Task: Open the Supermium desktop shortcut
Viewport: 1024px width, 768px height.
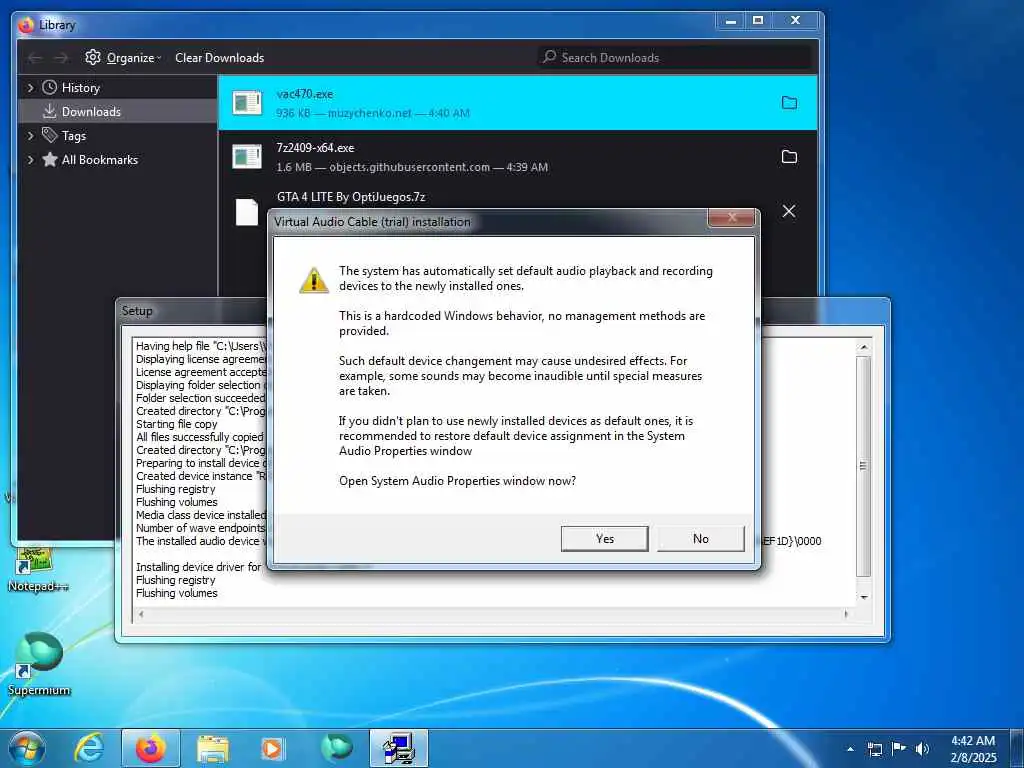Action: [x=39, y=664]
